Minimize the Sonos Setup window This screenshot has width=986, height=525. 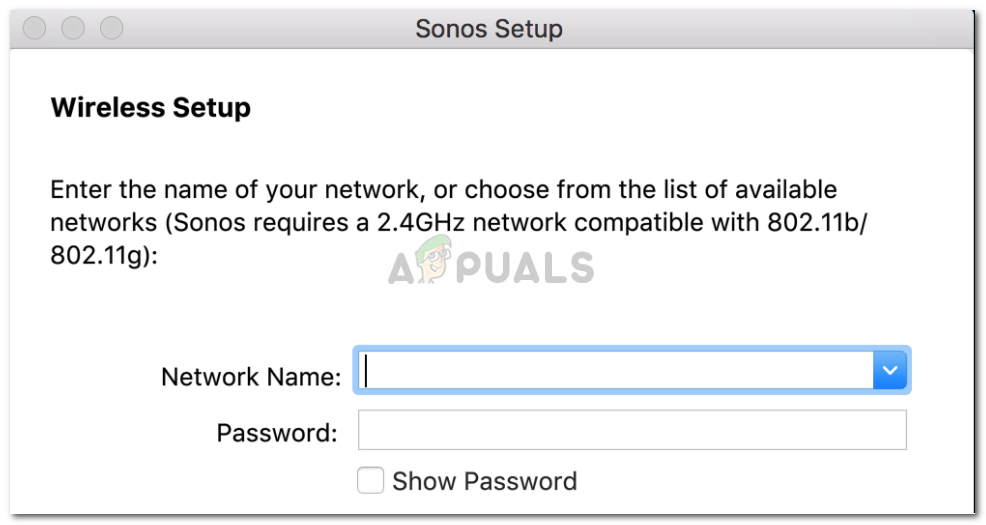(73, 28)
